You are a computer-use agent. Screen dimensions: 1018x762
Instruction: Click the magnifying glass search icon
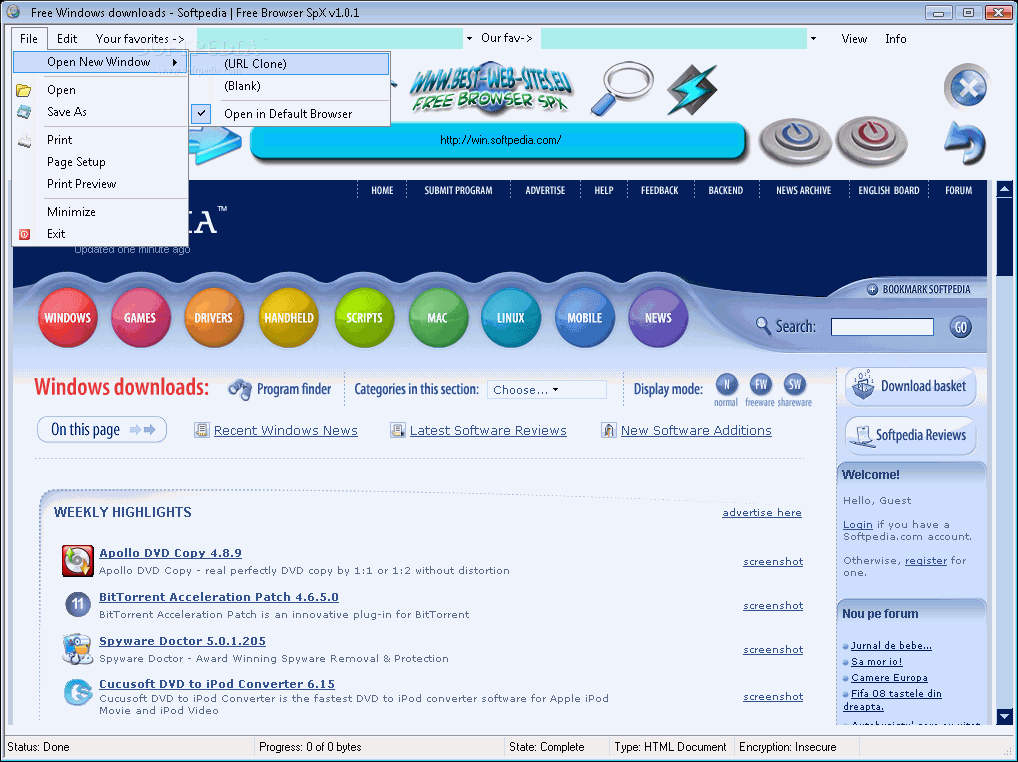[622, 89]
